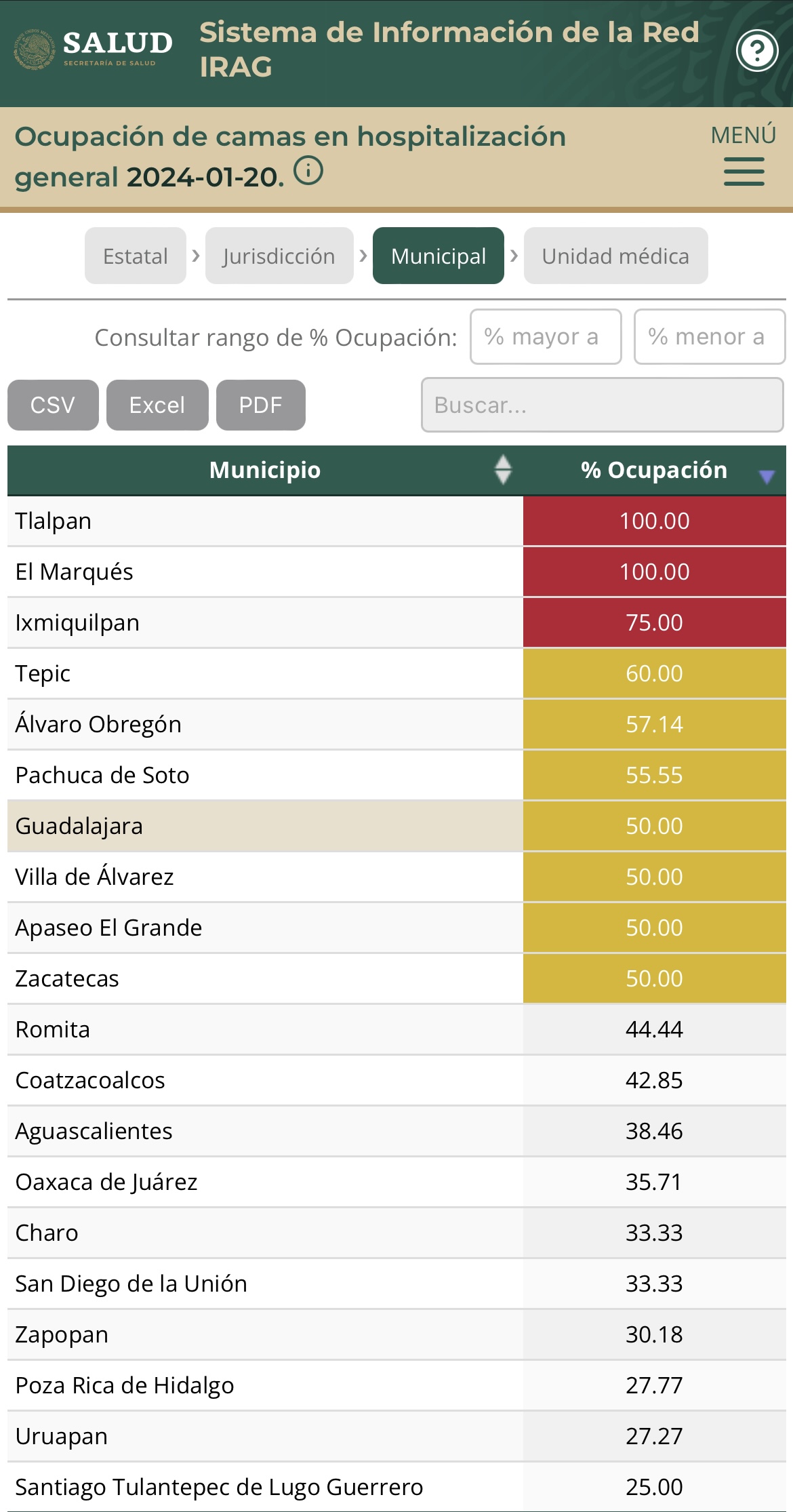Focus the '% mayor a' input field
This screenshot has width=793, height=1512.
point(546,337)
